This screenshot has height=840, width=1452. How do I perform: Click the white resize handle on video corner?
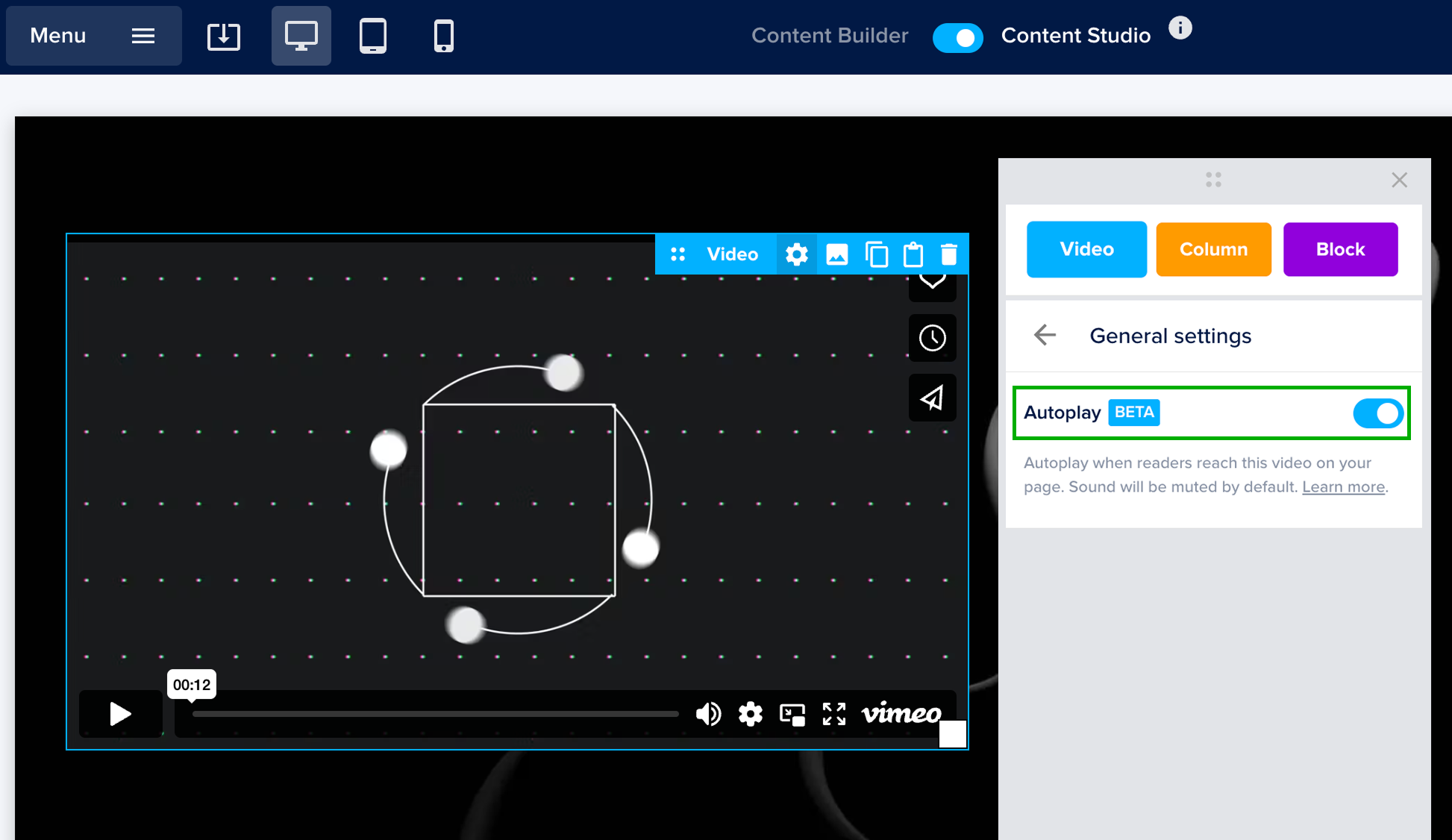[x=953, y=734]
